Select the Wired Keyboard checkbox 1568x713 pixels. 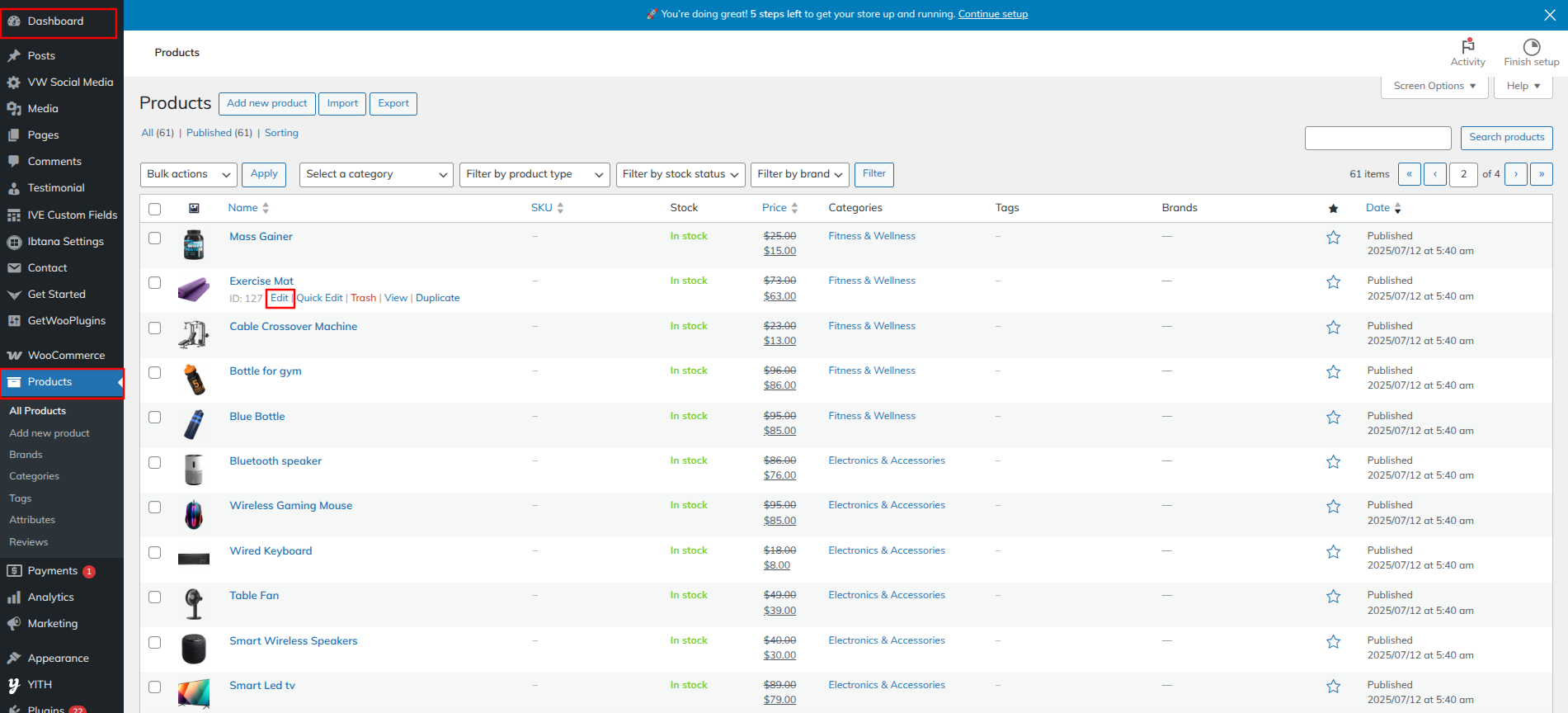click(x=154, y=552)
